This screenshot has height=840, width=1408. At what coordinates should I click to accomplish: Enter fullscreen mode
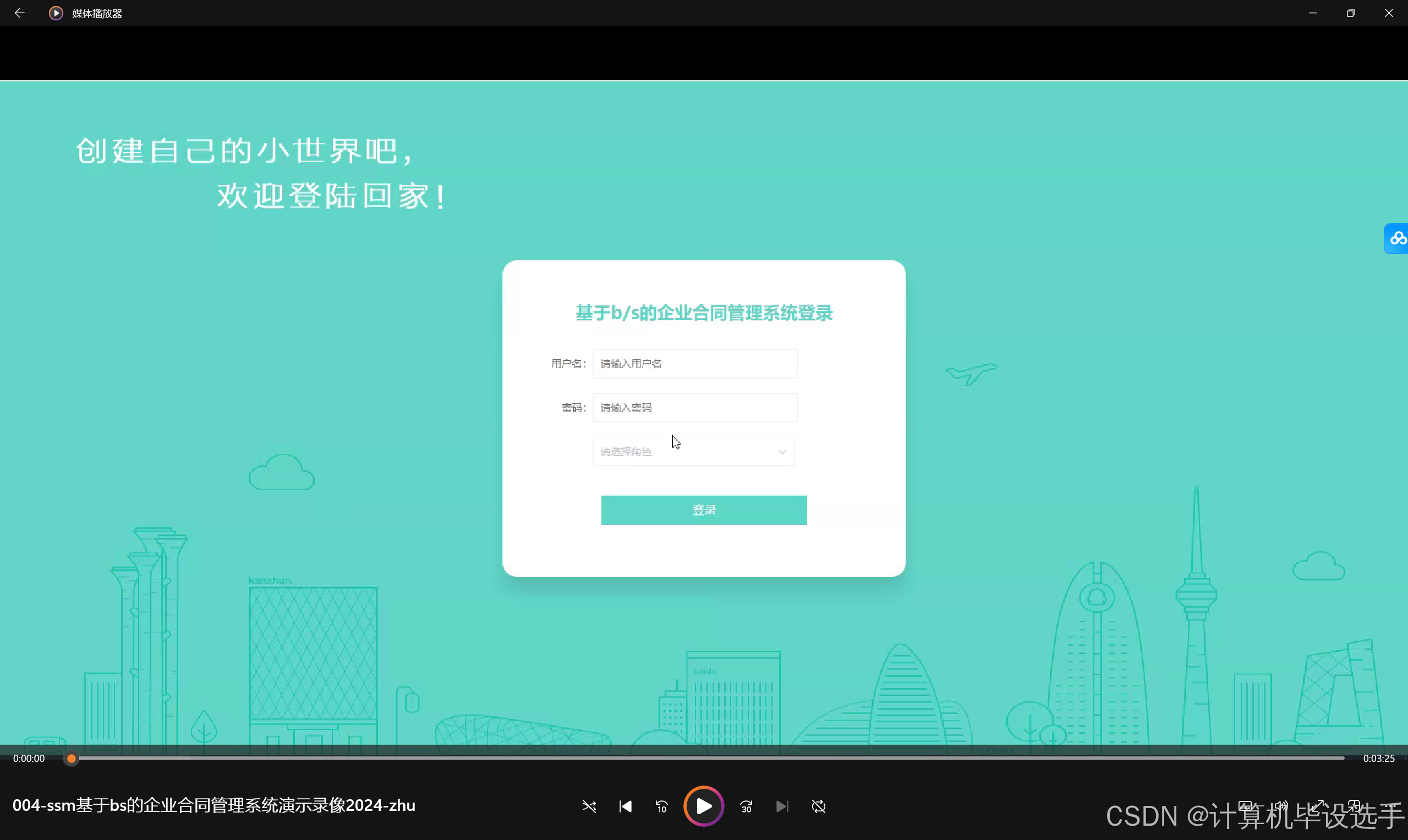pos(1317,806)
